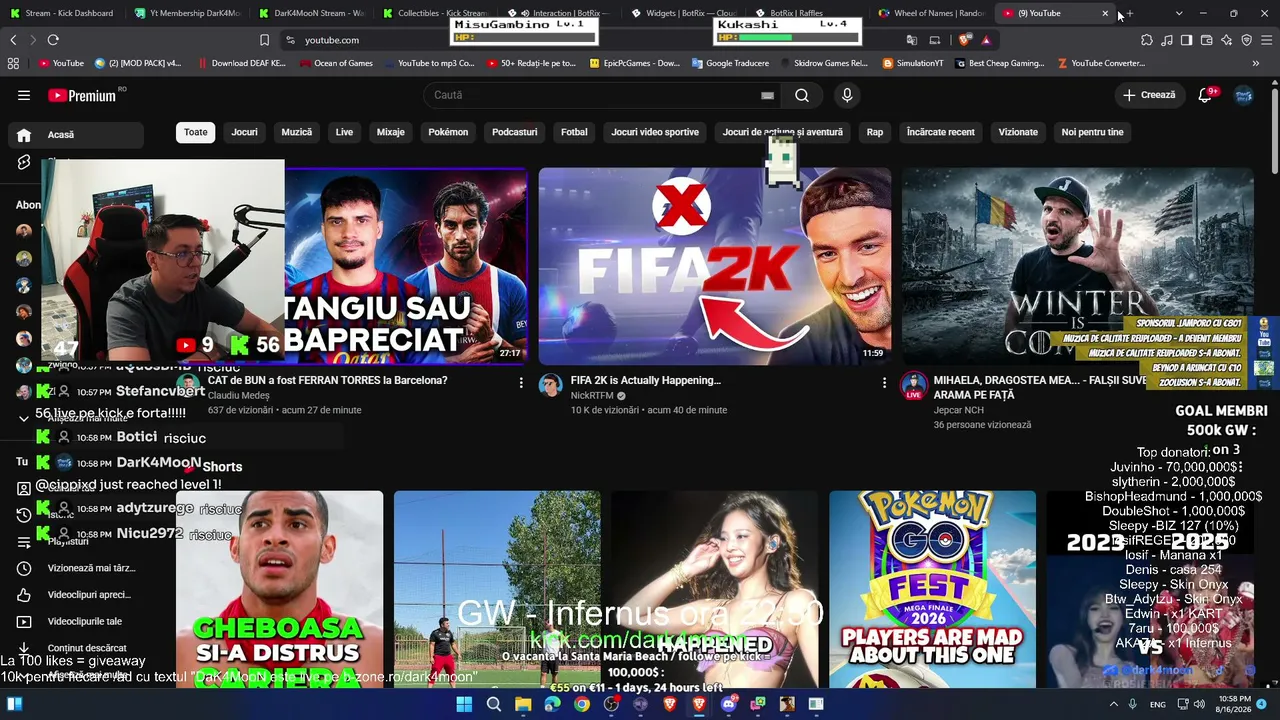This screenshot has width=1280, height=720.
Task: Filter the feed by Pokémon
Action: click(448, 132)
